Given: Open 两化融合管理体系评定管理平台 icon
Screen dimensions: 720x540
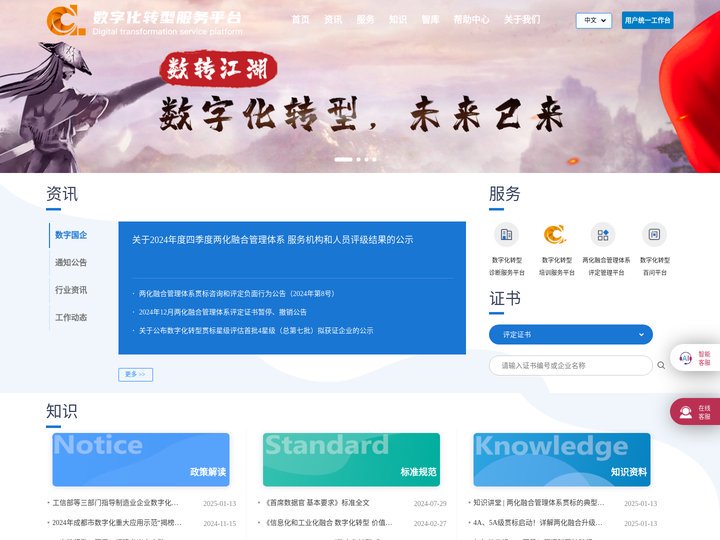Looking at the screenshot, I should (603, 235).
